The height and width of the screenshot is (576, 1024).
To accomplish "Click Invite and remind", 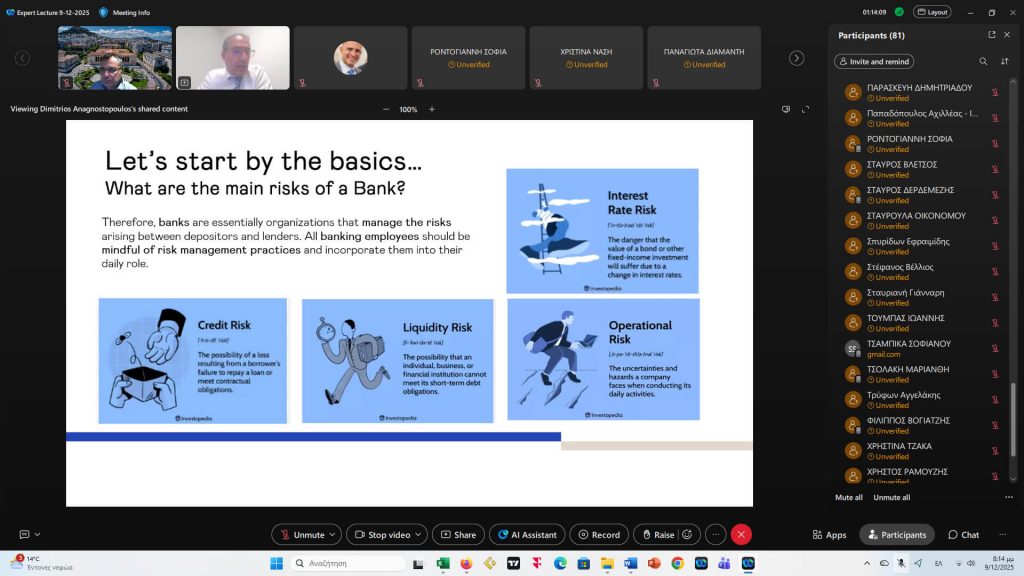I will coord(873,61).
